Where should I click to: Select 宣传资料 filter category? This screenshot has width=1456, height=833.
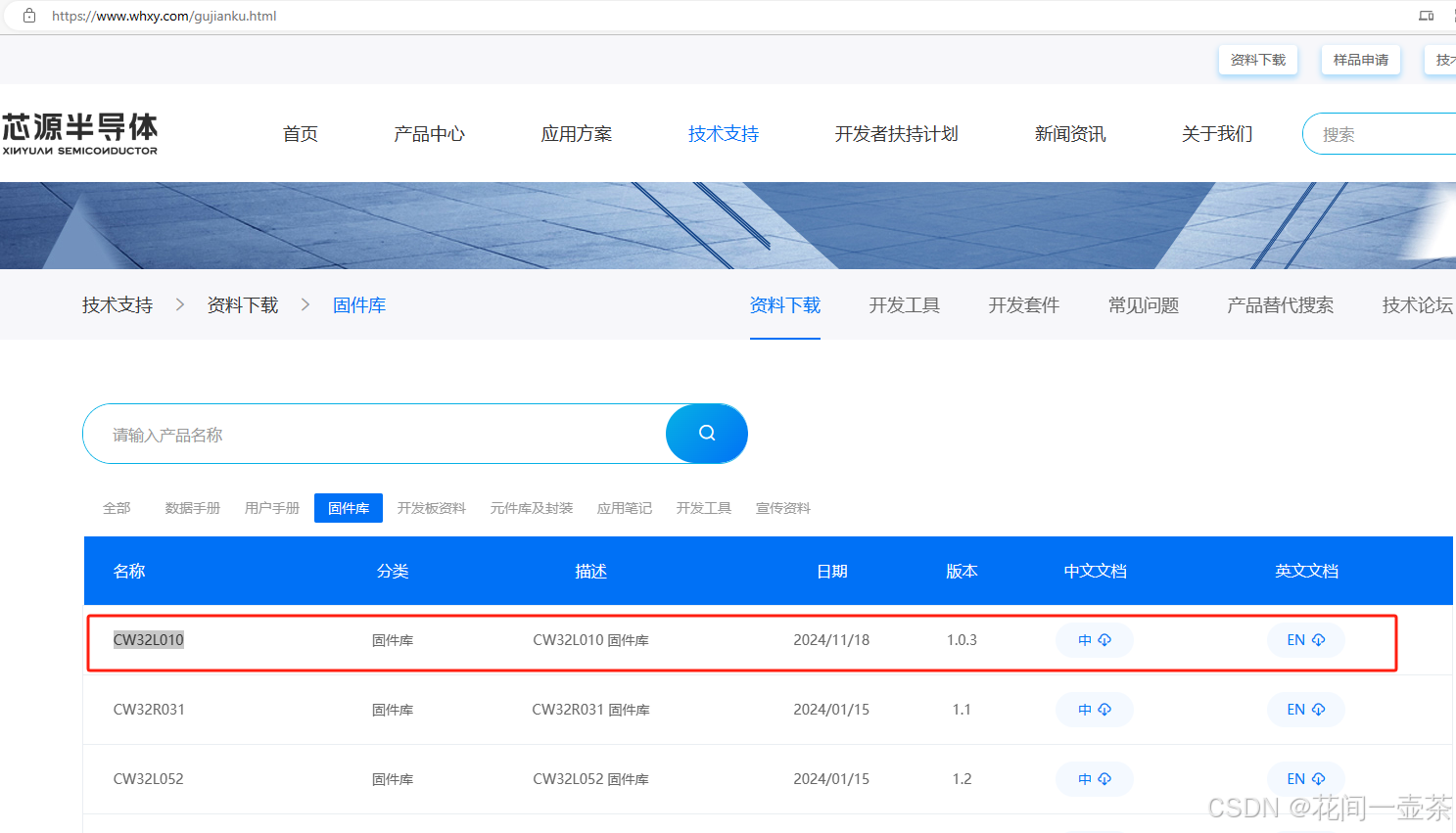pos(783,508)
